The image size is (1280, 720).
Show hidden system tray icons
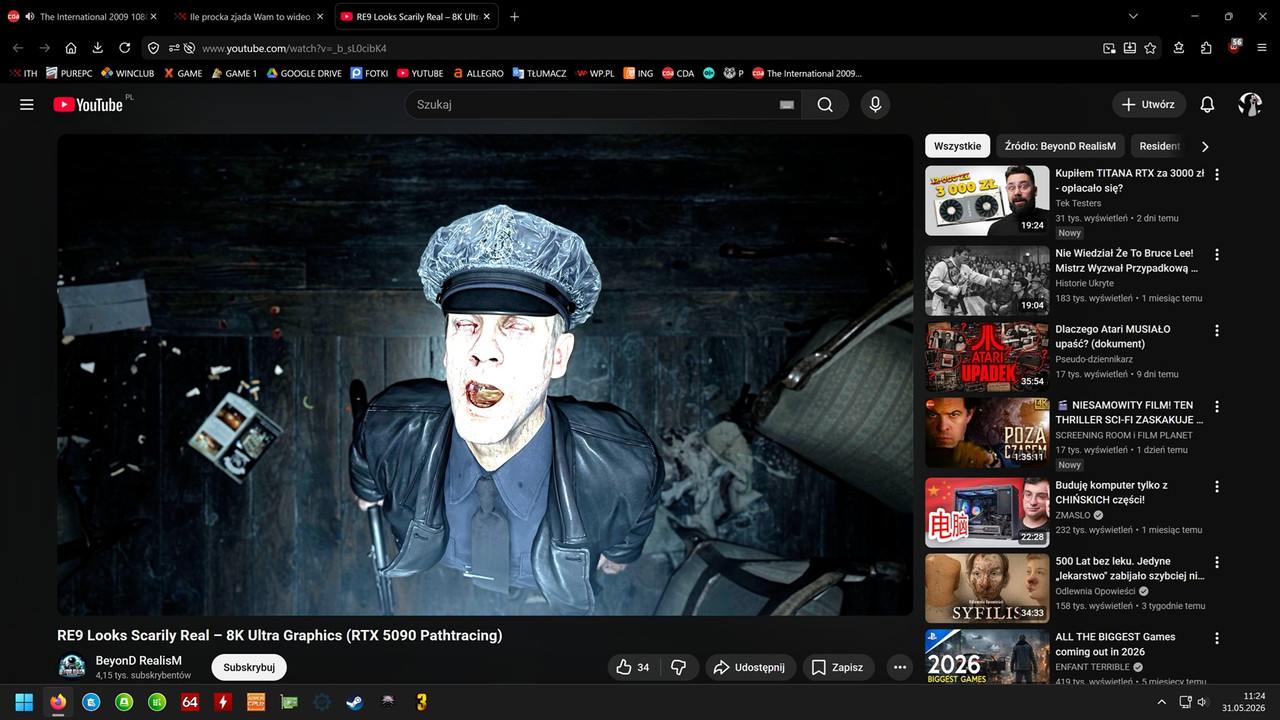[x=1161, y=702]
